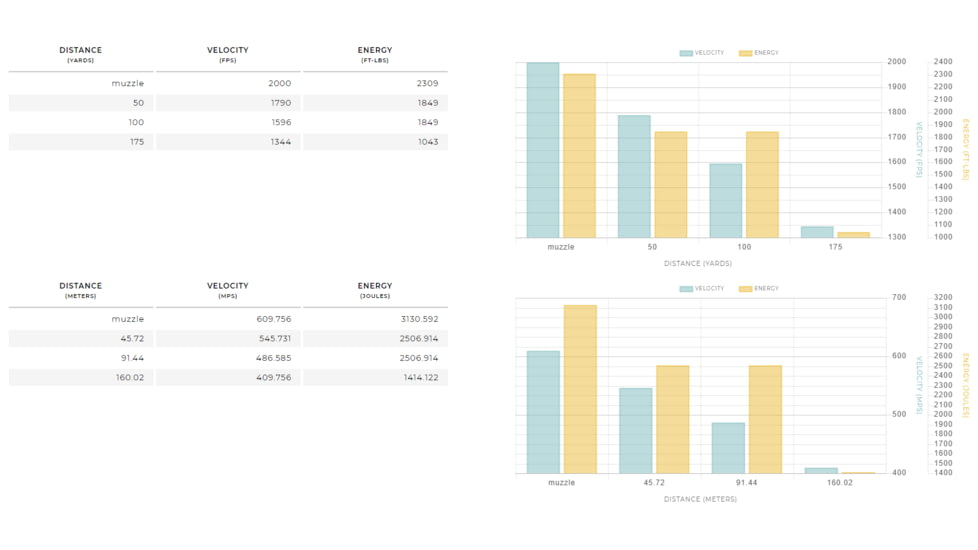Click the 'DISTANCE (YARDS)' chart axis title
The width and height of the screenshot is (978, 550).
(698, 264)
